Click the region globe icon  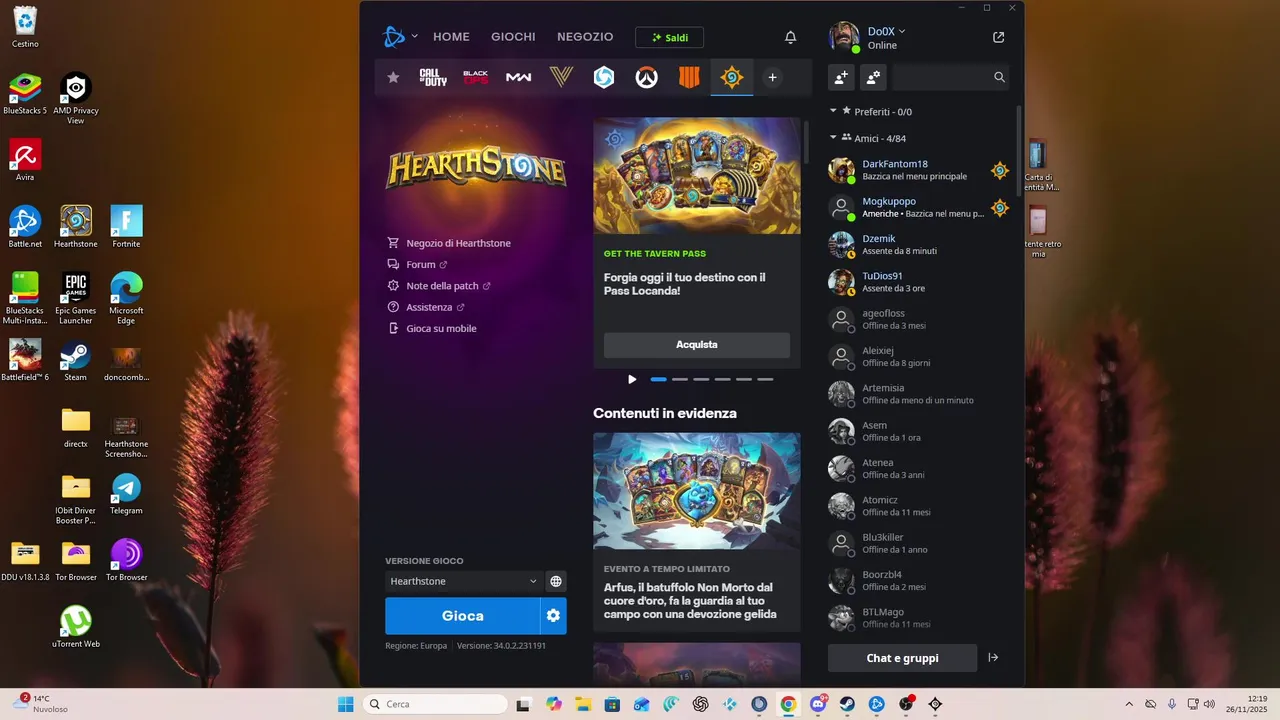click(556, 581)
